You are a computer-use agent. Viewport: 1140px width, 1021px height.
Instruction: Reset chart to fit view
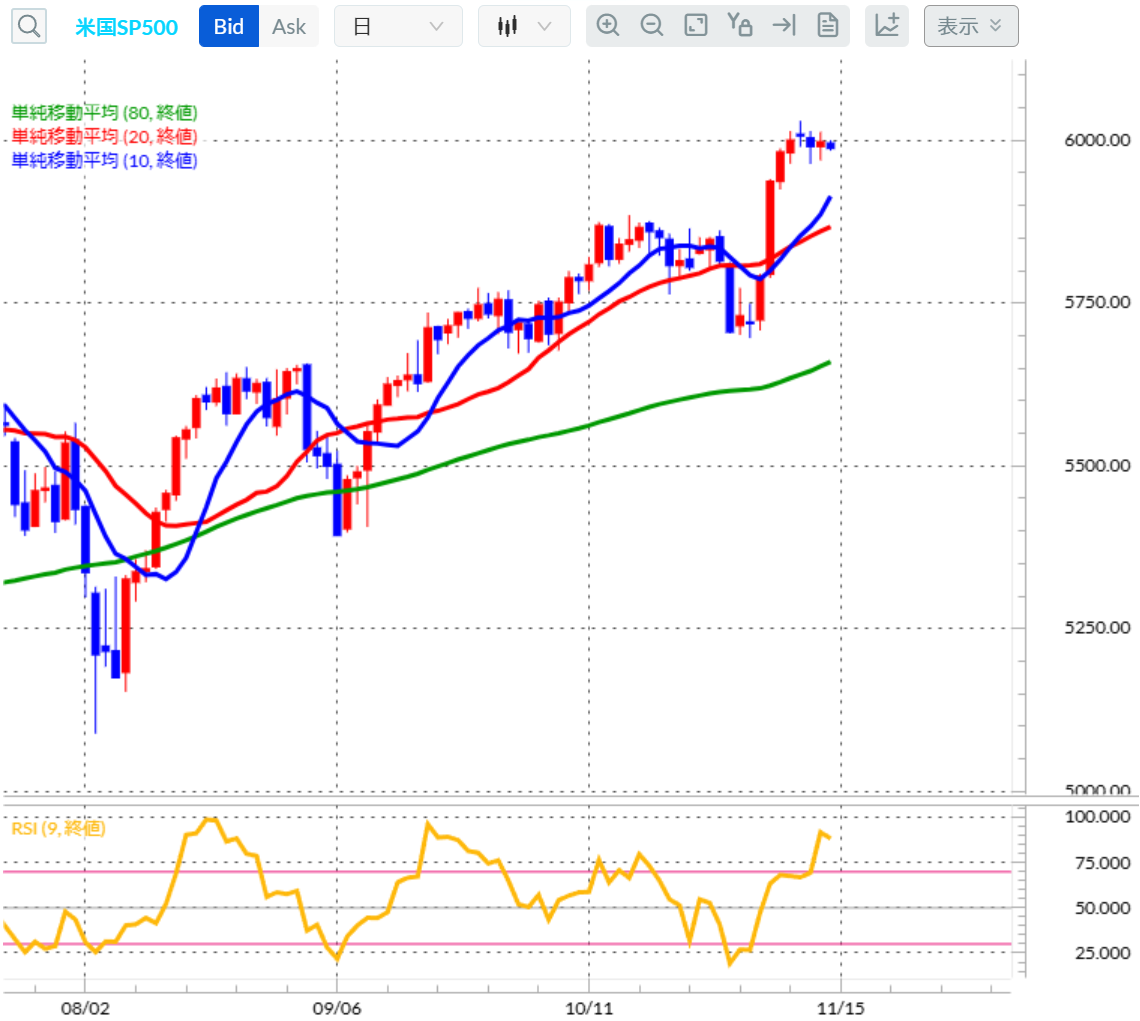pyautogui.click(x=696, y=25)
